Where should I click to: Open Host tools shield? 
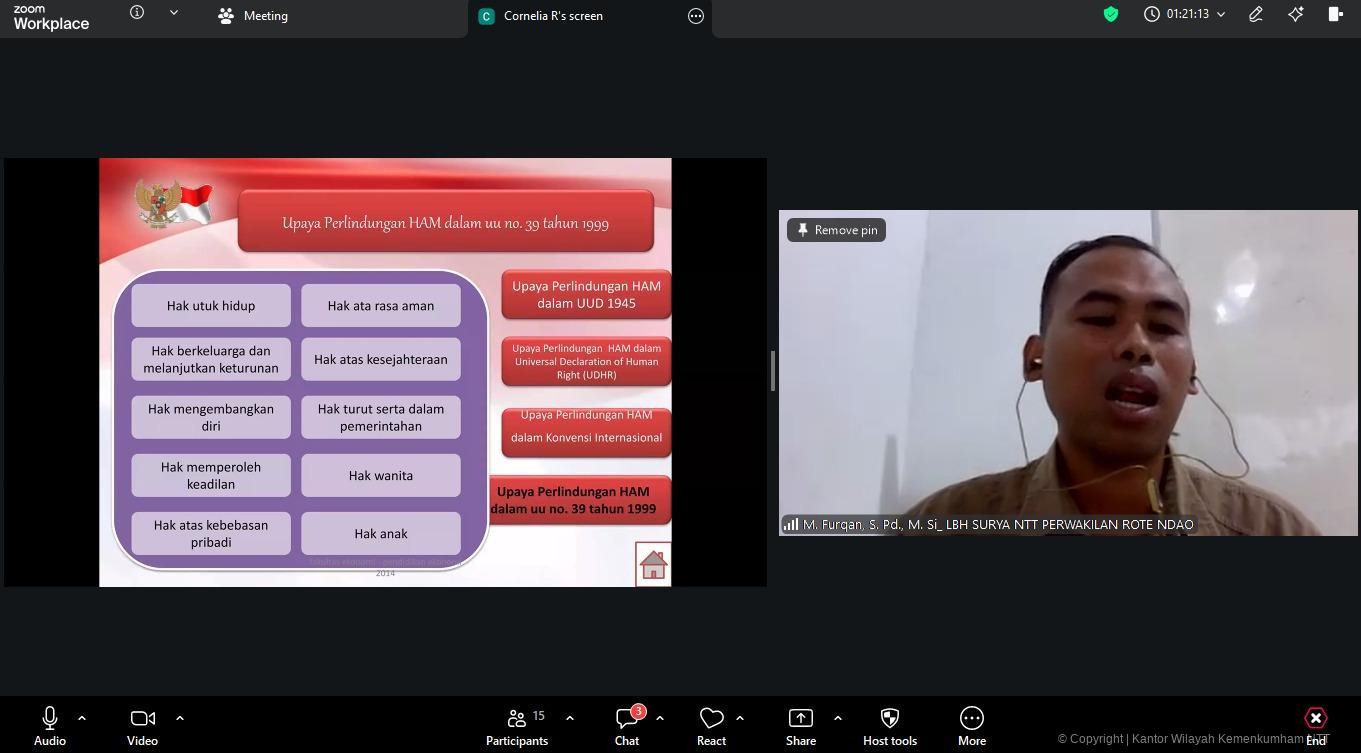[889, 726]
